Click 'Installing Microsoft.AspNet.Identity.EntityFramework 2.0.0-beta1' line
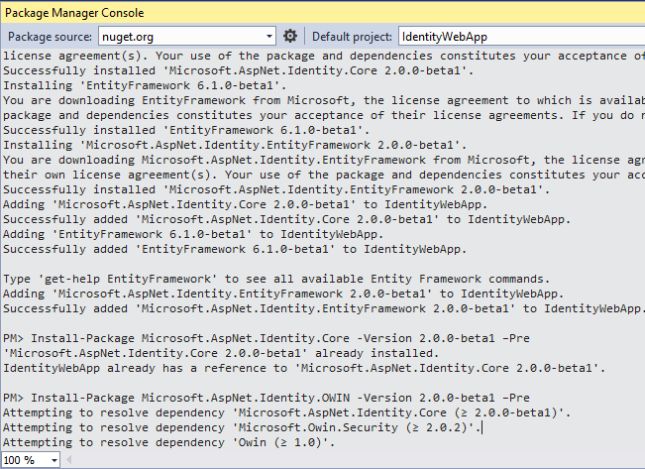The width and height of the screenshot is (645, 469). click(x=235, y=145)
